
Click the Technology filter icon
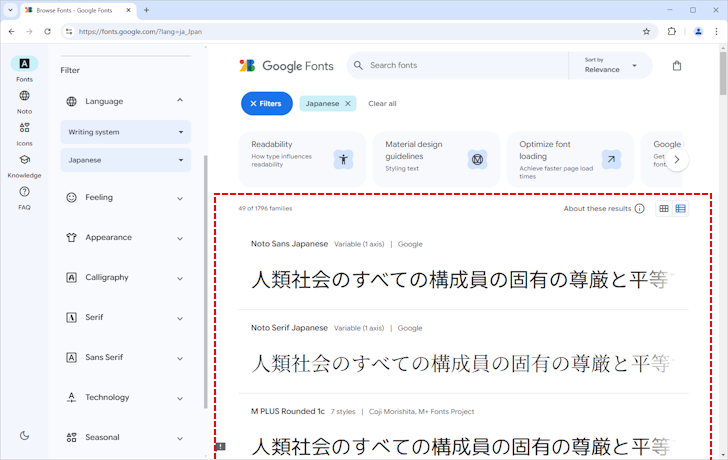[x=72, y=397]
